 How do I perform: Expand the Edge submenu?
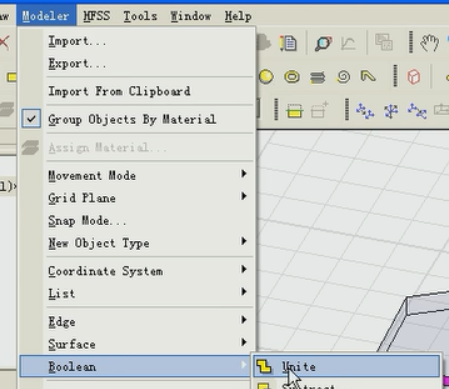coord(137,322)
